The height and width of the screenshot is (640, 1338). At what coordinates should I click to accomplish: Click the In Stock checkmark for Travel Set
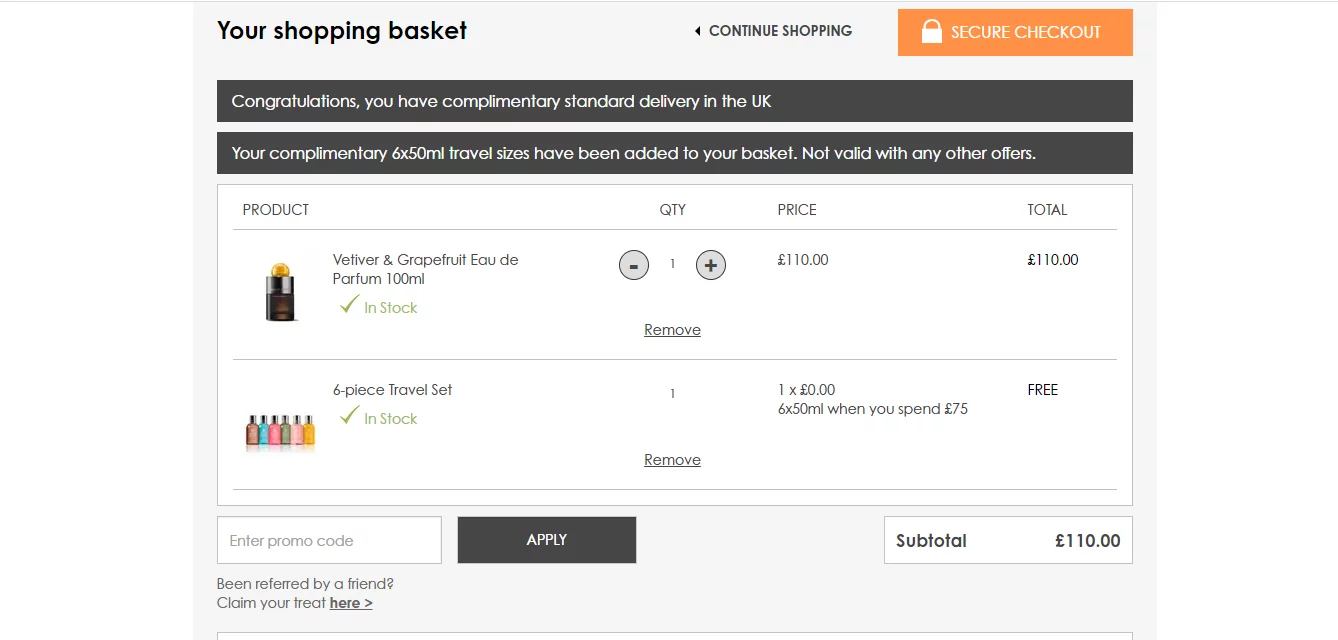(348, 416)
